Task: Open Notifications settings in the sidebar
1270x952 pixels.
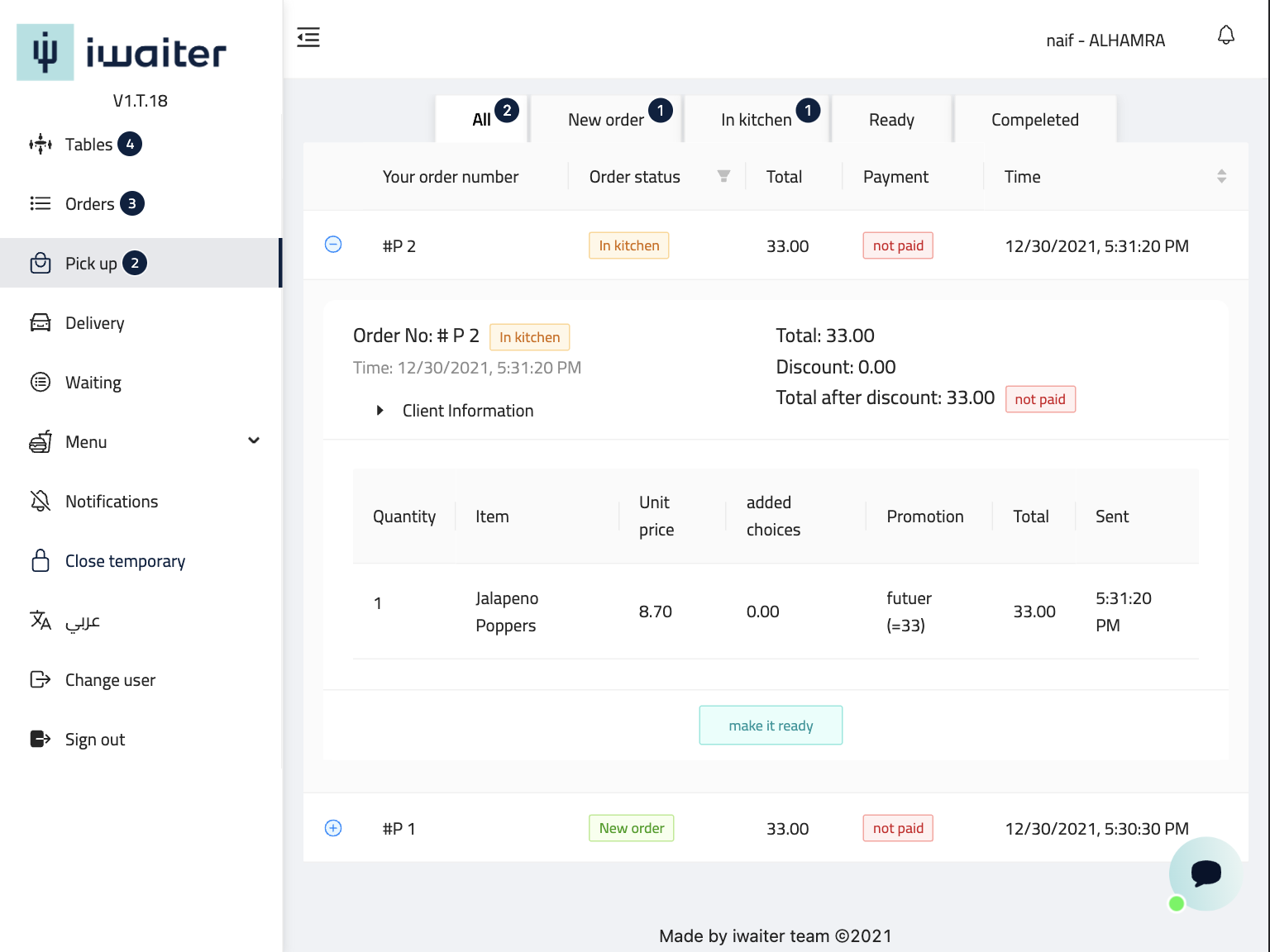Action: coord(111,502)
